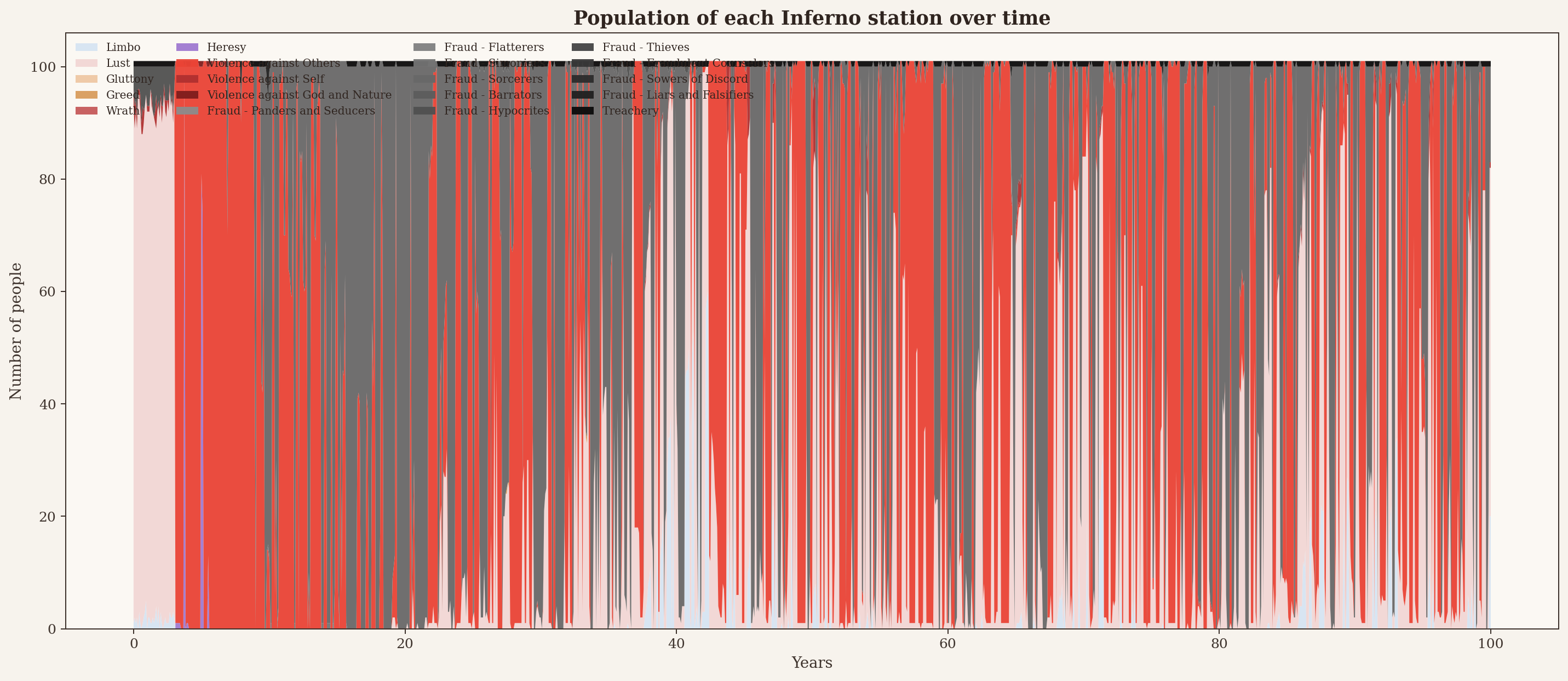Click the Fraud - Barrators legend label

(x=492, y=95)
